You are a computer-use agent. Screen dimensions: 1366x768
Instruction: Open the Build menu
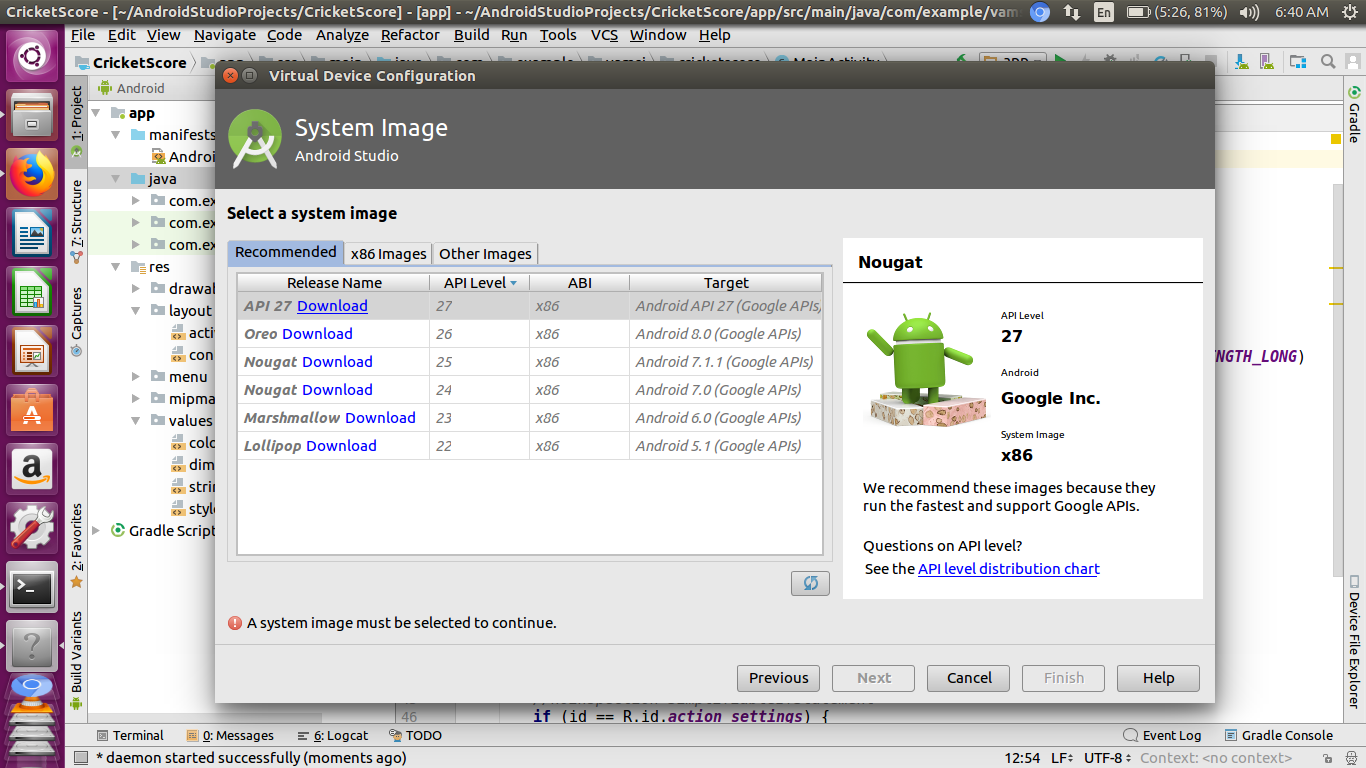point(471,34)
